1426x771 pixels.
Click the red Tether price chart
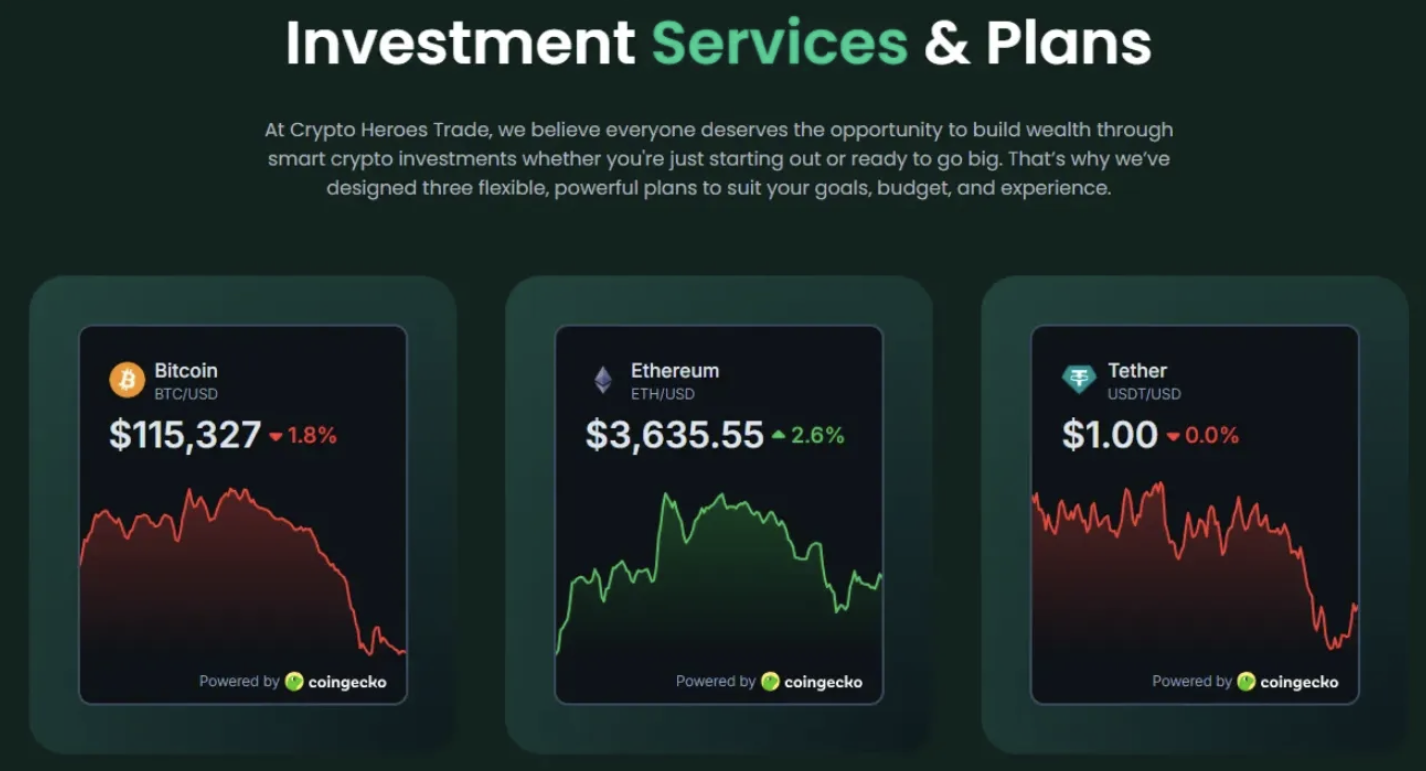[x=1195, y=570]
